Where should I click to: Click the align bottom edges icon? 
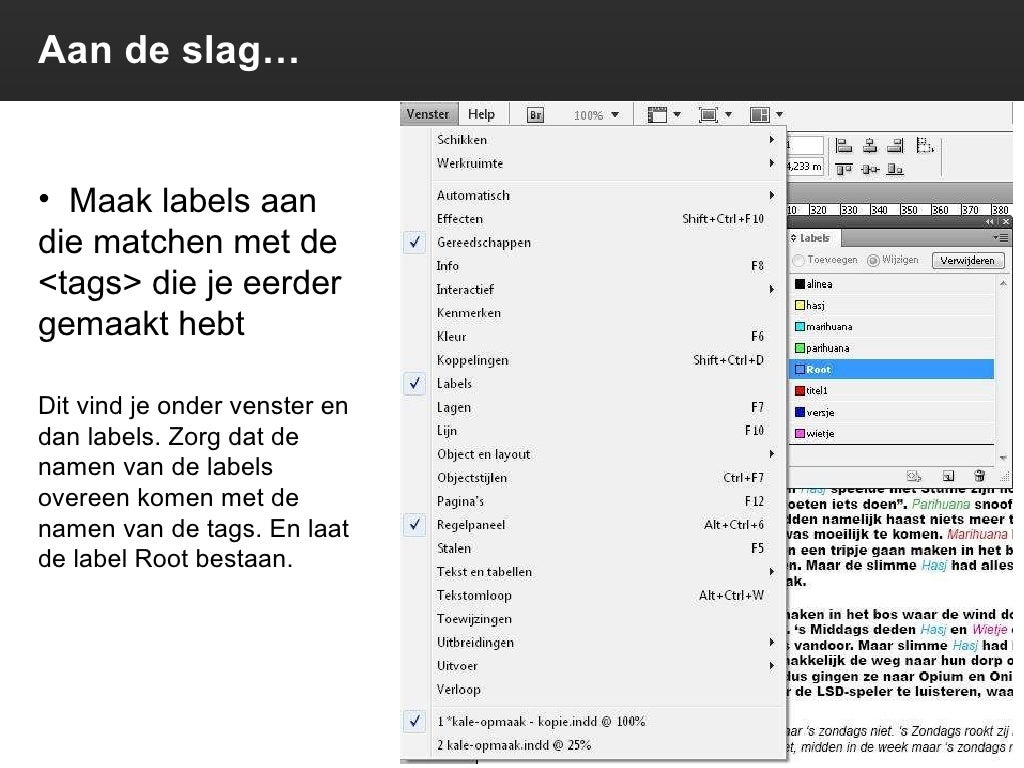click(x=895, y=169)
